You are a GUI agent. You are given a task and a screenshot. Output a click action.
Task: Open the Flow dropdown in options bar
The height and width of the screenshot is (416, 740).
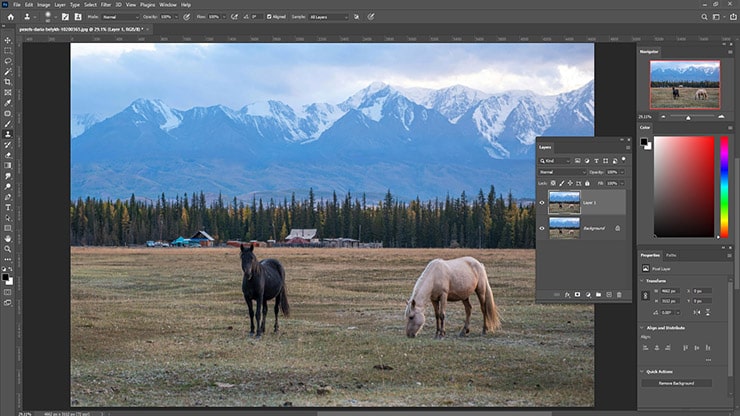[224, 17]
